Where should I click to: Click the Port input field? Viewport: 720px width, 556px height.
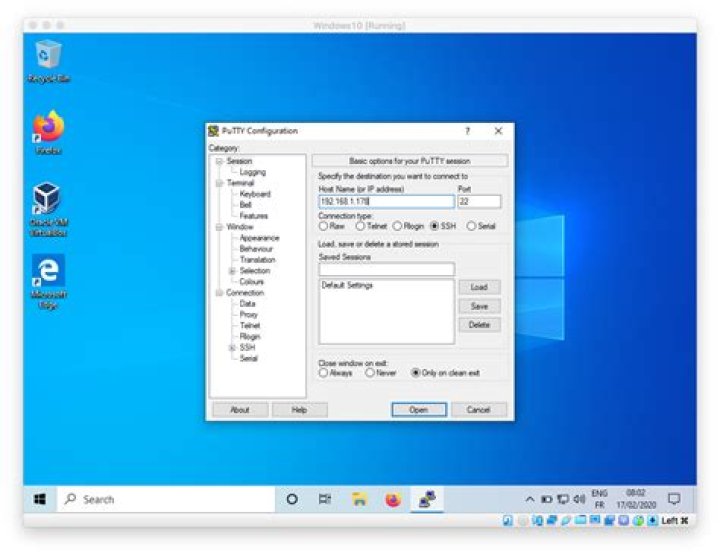tap(479, 202)
